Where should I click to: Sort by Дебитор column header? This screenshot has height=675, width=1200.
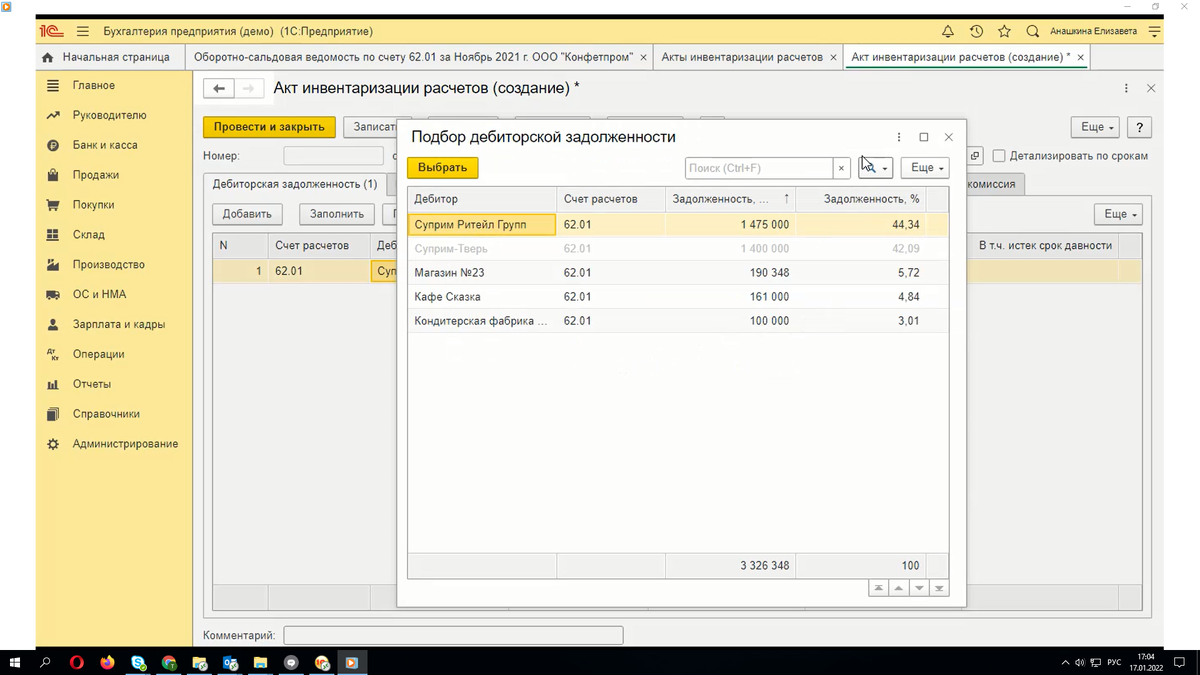[x=481, y=199]
